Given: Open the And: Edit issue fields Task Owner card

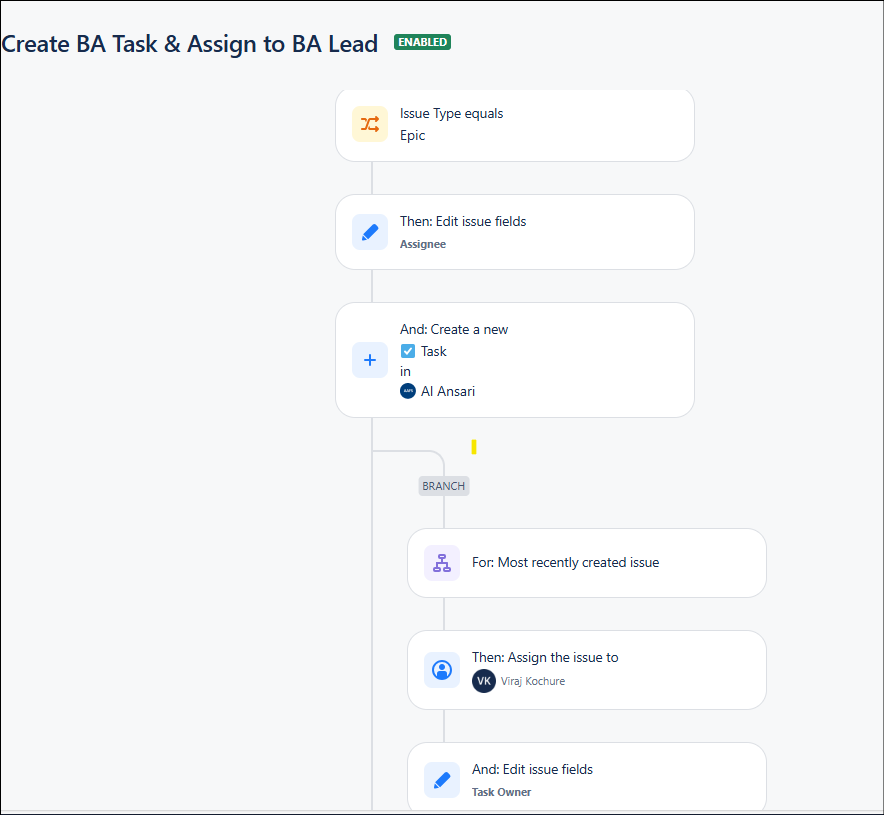Looking at the screenshot, I should pos(587,778).
